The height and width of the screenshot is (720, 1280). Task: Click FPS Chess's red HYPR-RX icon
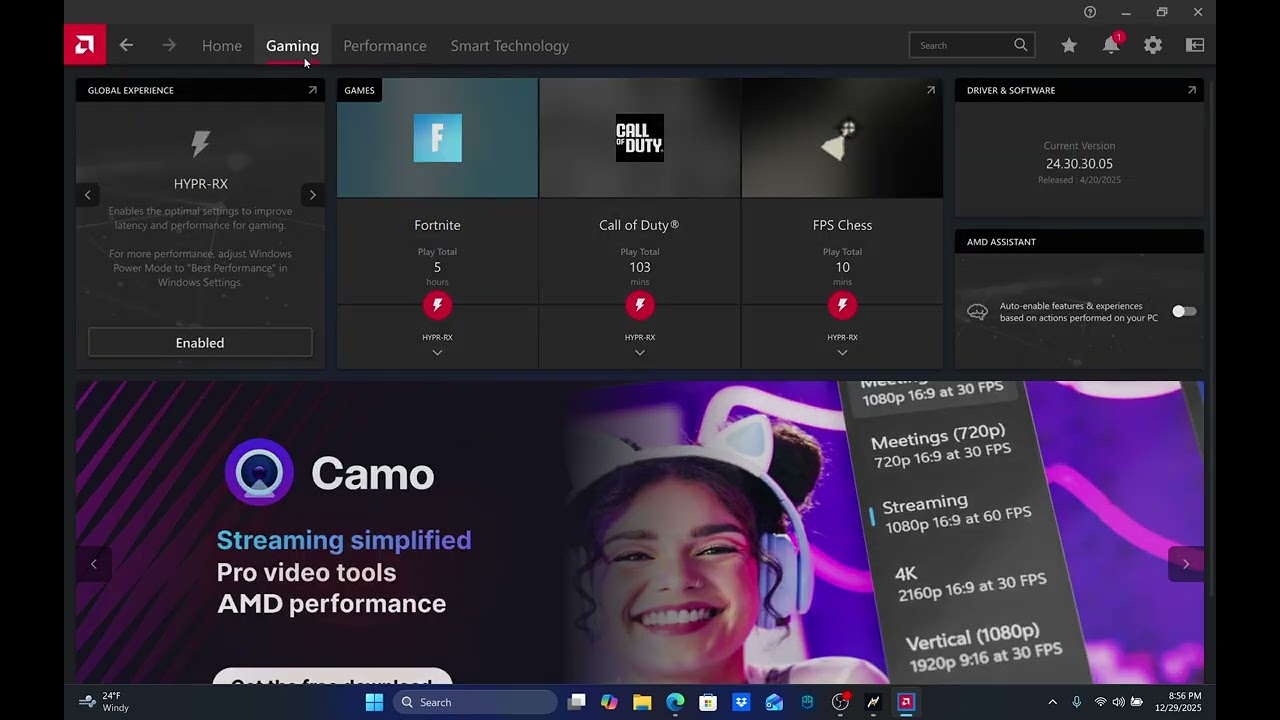point(842,305)
